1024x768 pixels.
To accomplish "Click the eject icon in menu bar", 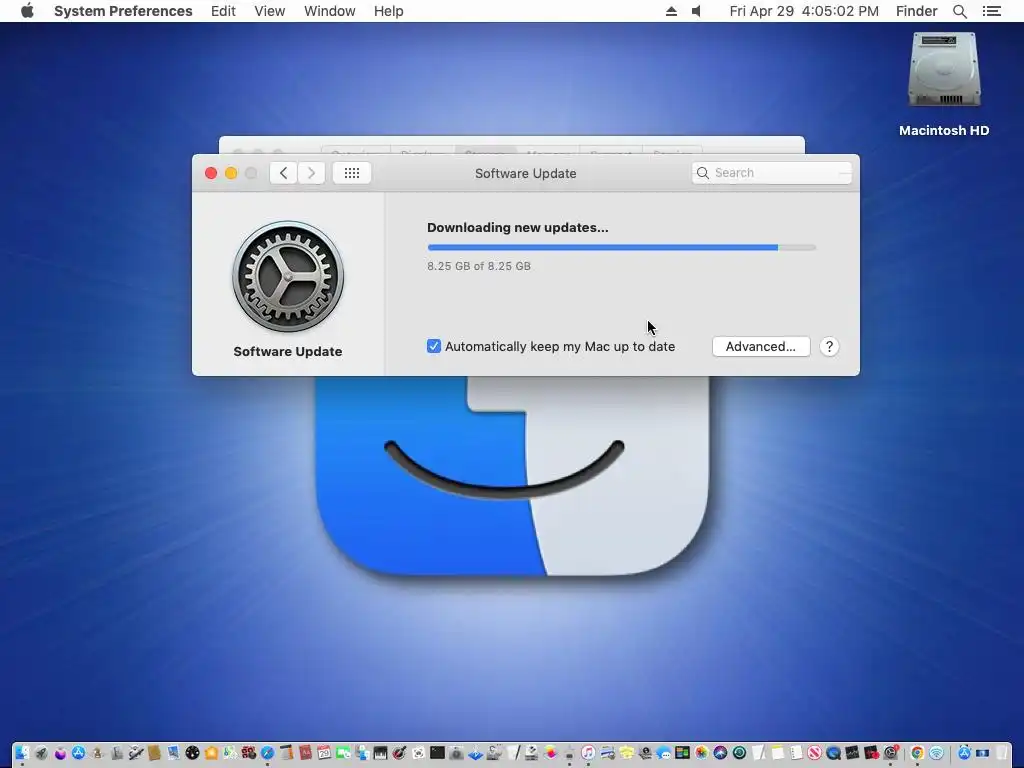I will pyautogui.click(x=671, y=11).
